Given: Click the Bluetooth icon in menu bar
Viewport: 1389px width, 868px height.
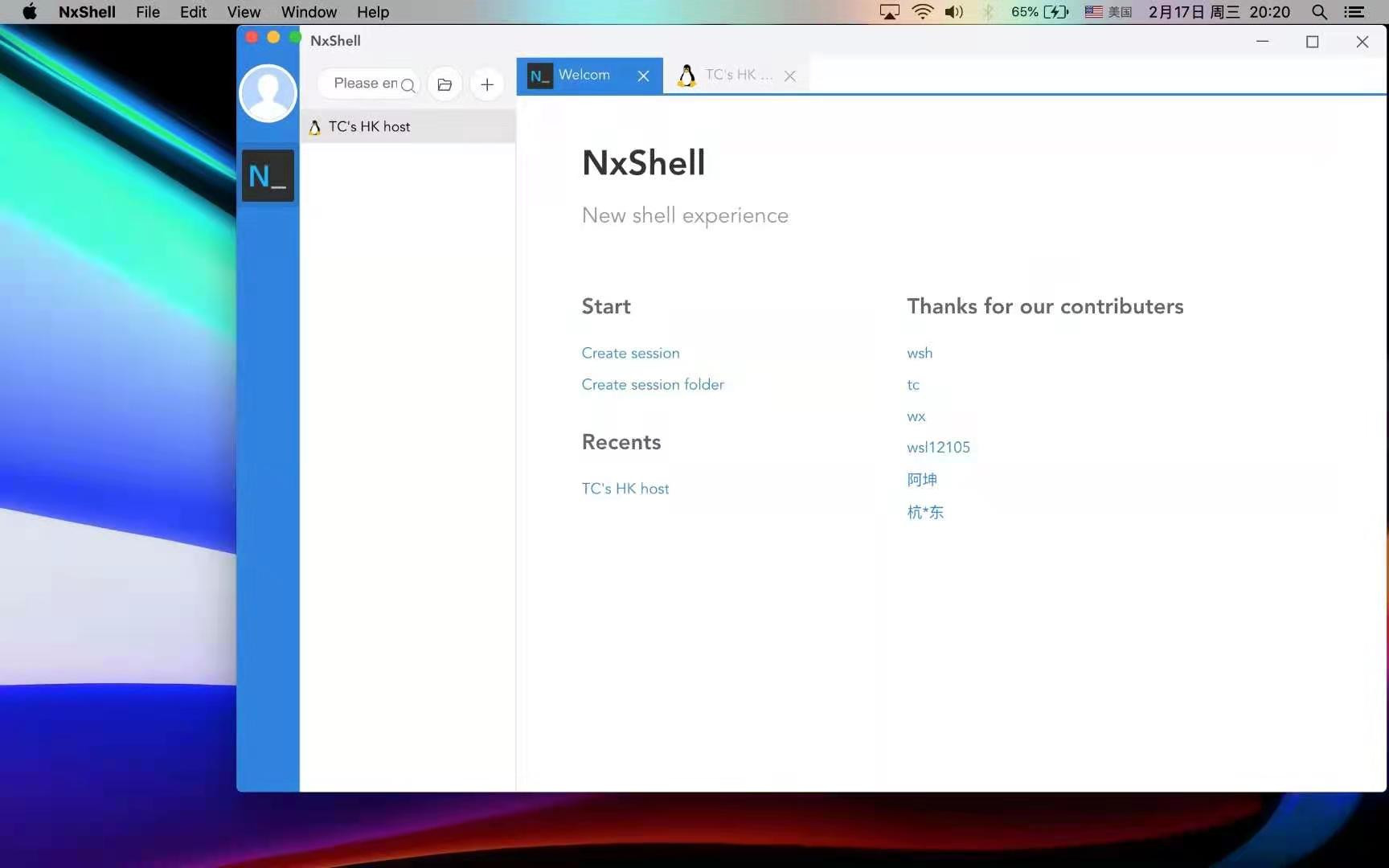Looking at the screenshot, I should point(988,12).
